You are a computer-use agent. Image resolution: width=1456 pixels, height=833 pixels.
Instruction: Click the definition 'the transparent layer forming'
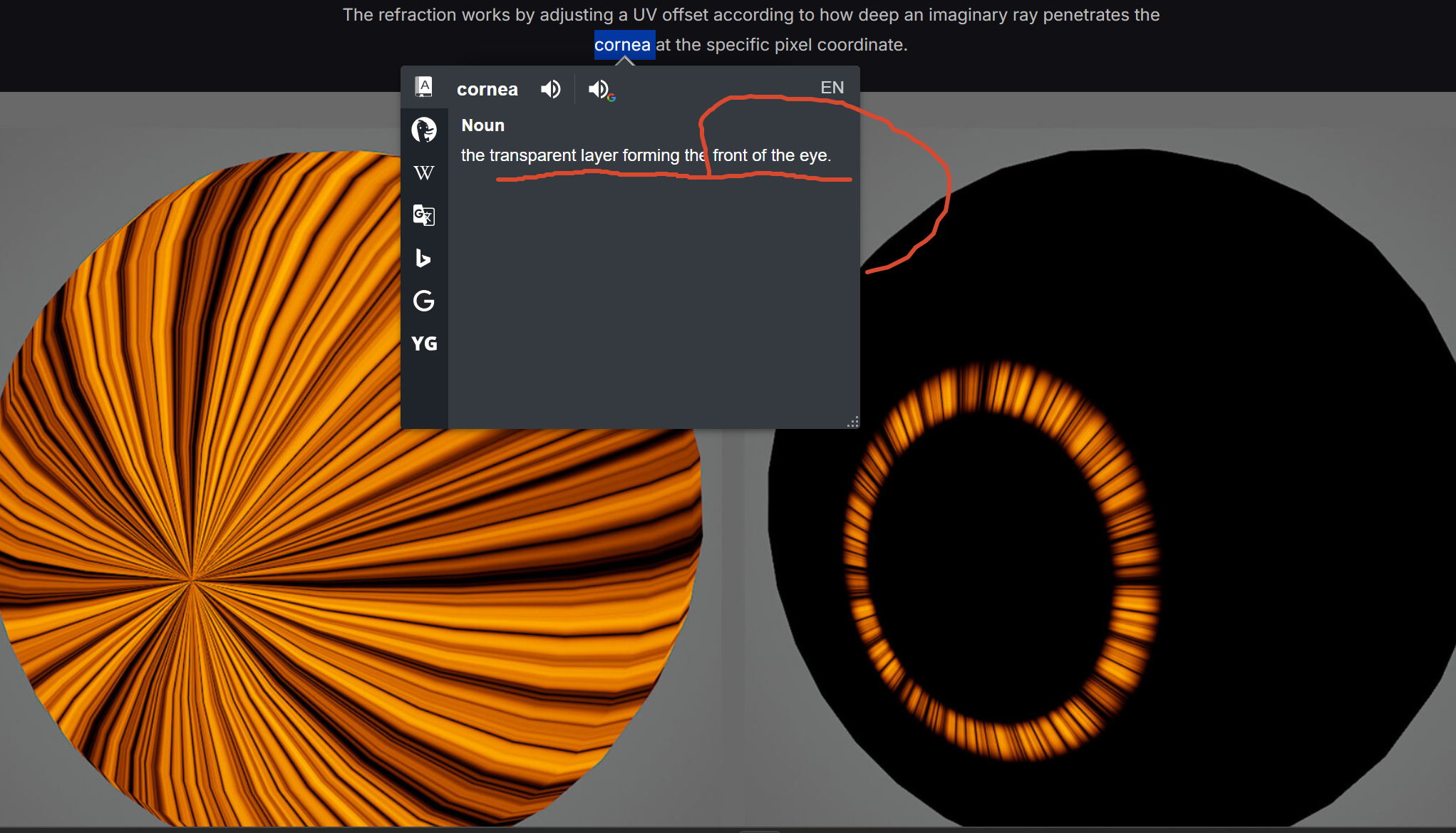click(x=571, y=155)
